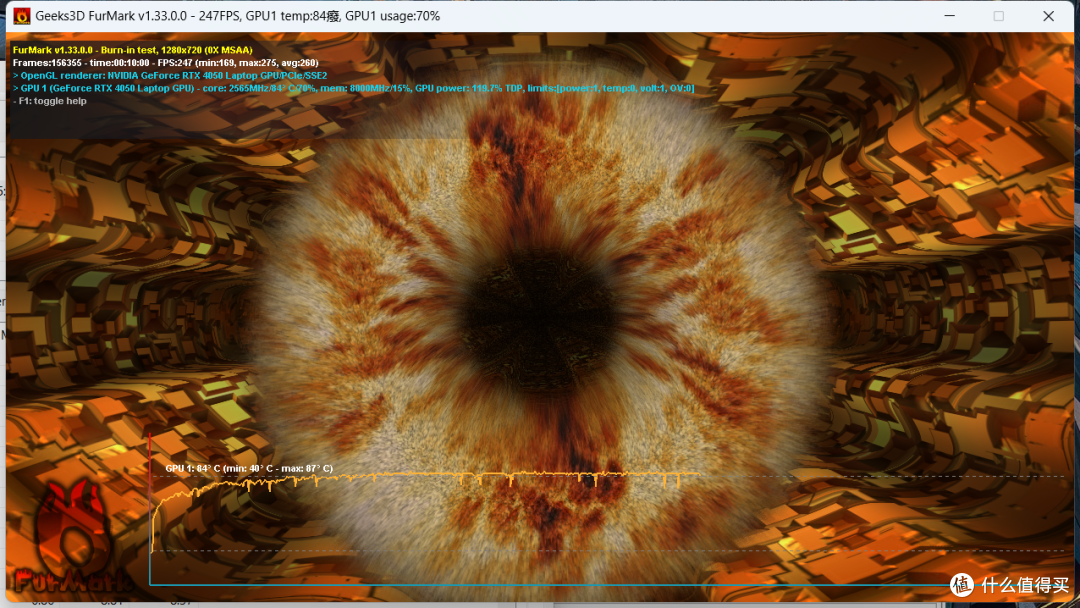Close the FurMark burn-in test window
The width and height of the screenshot is (1080, 608).
[x=1048, y=16]
